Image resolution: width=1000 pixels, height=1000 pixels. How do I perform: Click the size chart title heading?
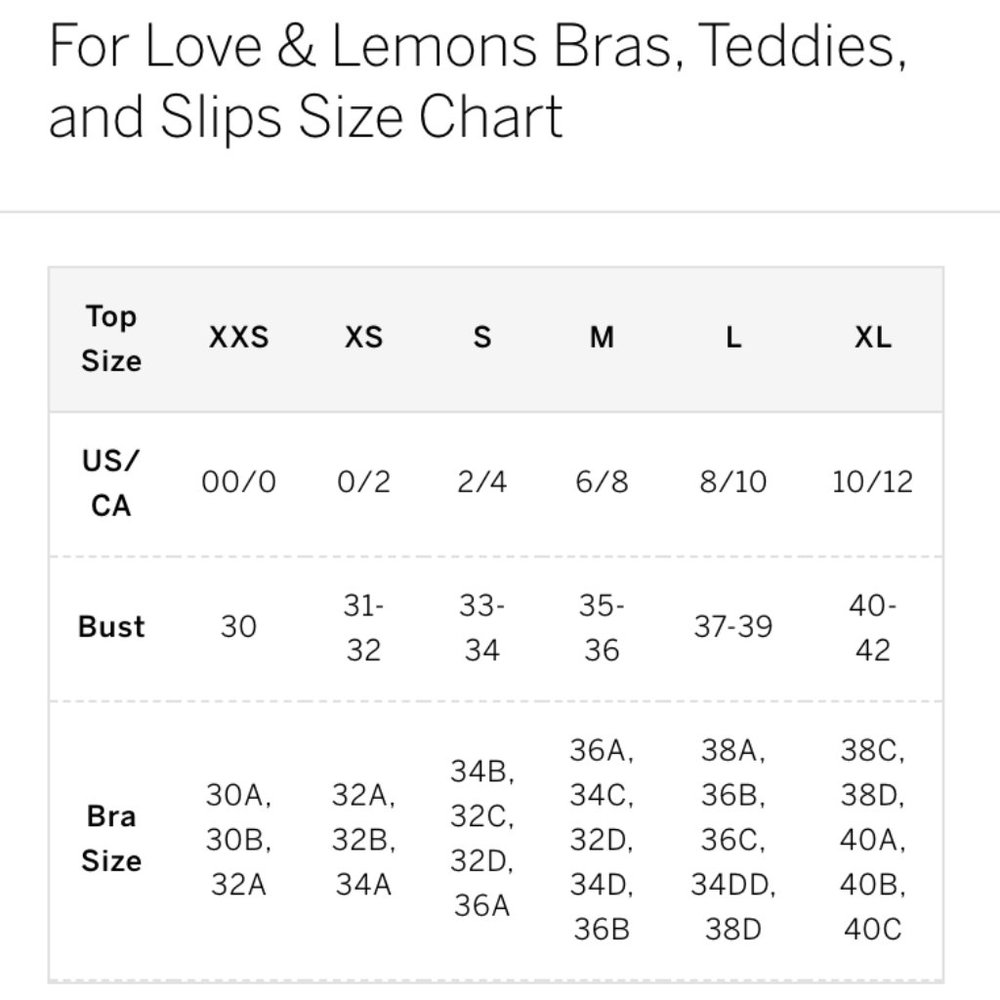[x=478, y=84]
